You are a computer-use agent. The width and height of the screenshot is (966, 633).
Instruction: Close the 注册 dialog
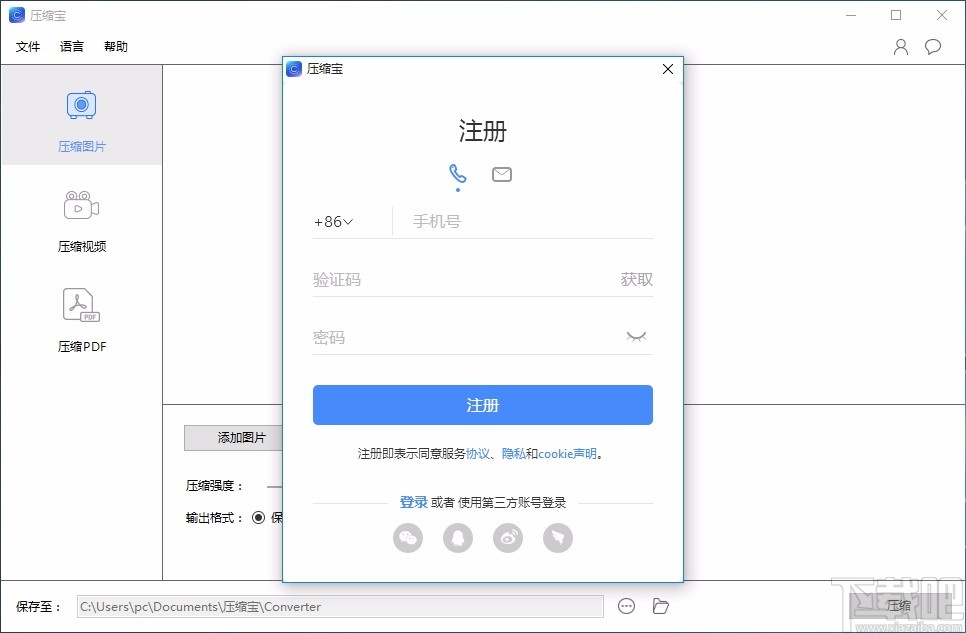[668, 69]
